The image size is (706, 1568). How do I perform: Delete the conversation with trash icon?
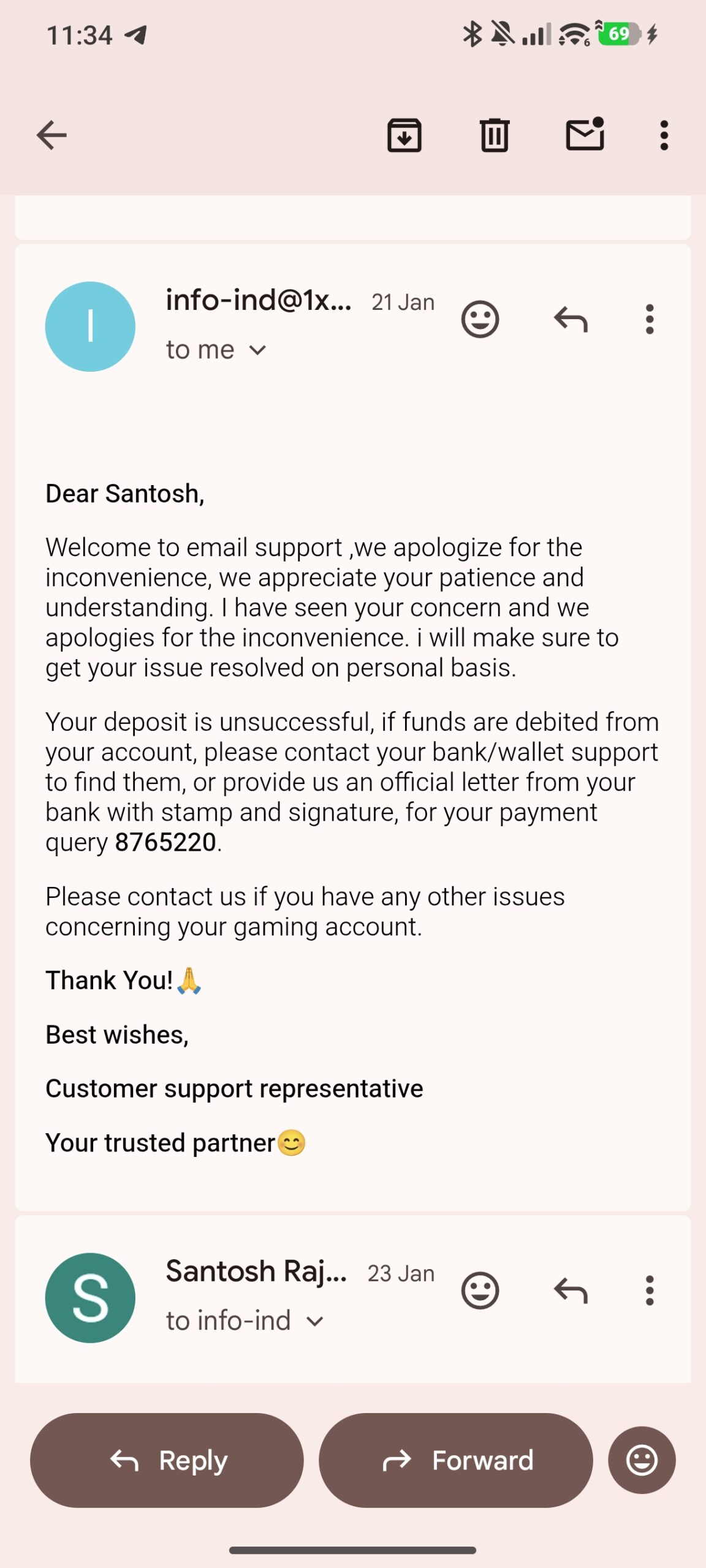pos(495,135)
